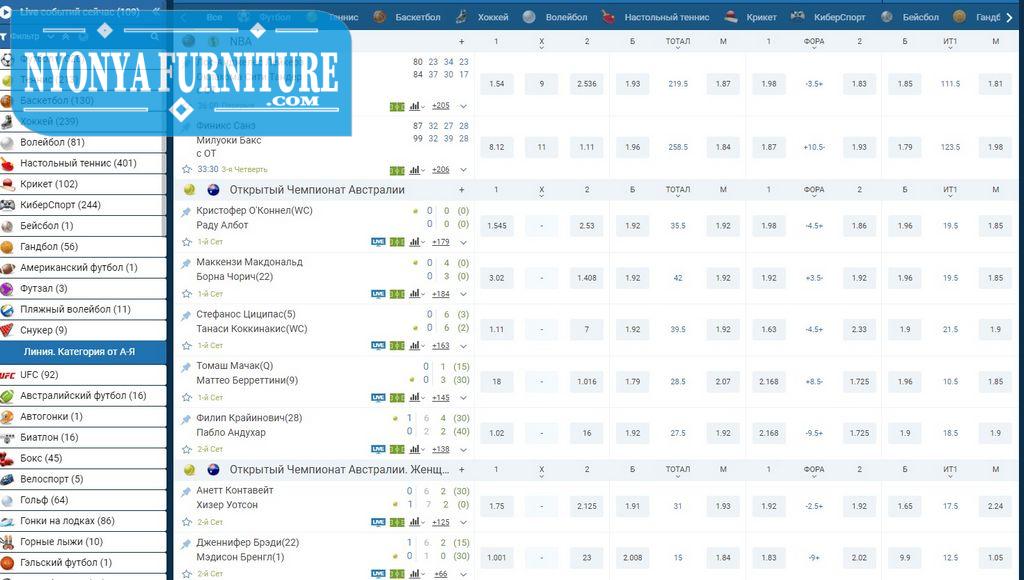This screenshot has height=580, width=1024.
Task: Open the +184 additional markets link
Action: point(441,294)
